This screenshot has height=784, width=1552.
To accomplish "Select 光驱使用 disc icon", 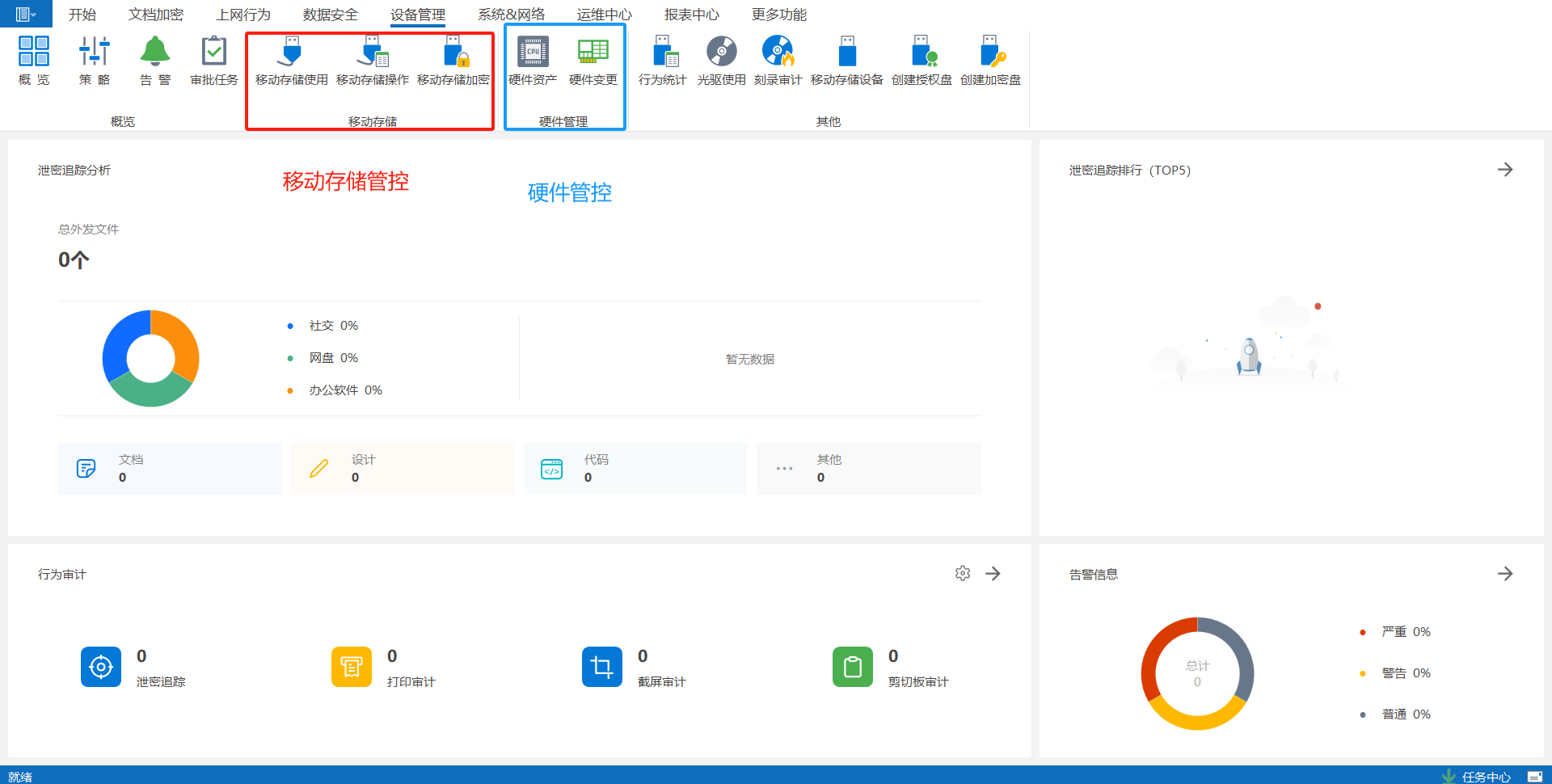I will point(722,61).
